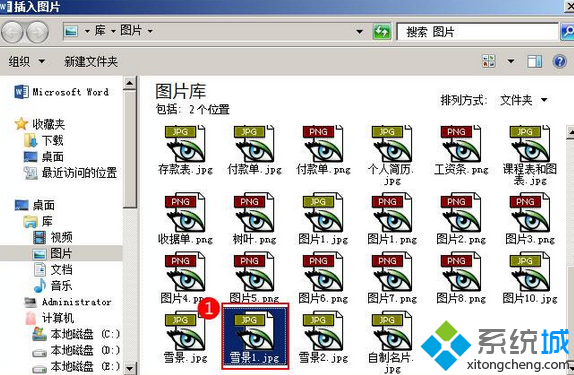Open 最近访问的位置
Viewport: 574px width, 375px height.
(x=70, y=173)
